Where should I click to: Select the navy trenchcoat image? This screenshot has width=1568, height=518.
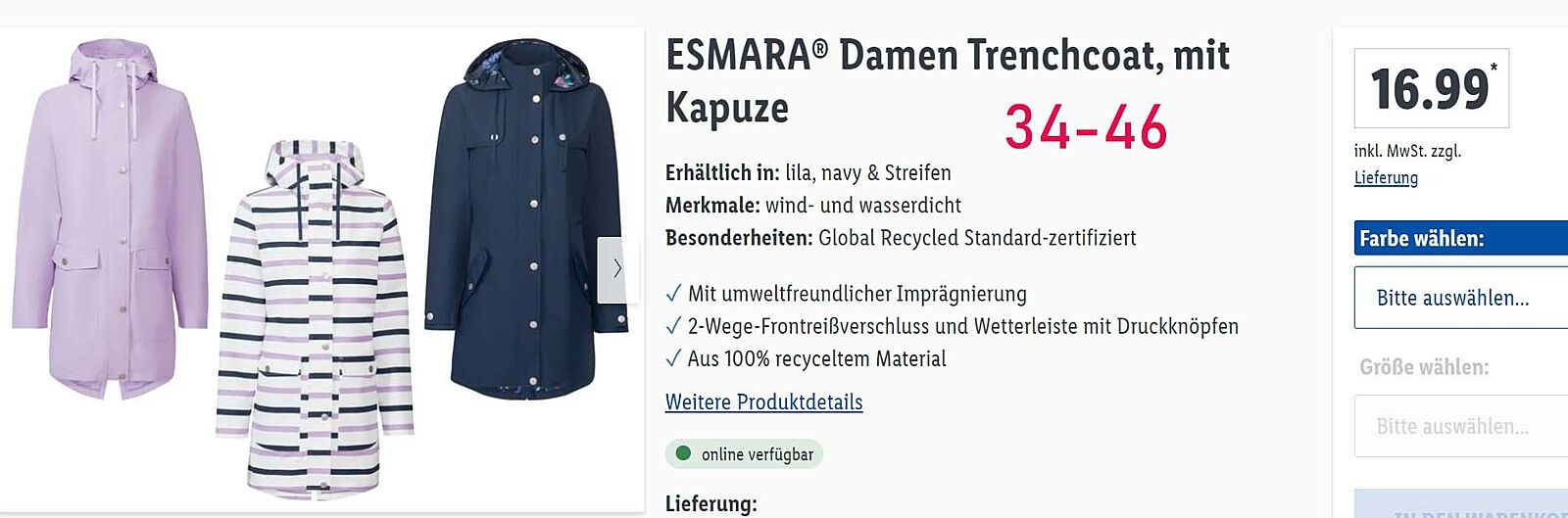[x=525, y=218]
